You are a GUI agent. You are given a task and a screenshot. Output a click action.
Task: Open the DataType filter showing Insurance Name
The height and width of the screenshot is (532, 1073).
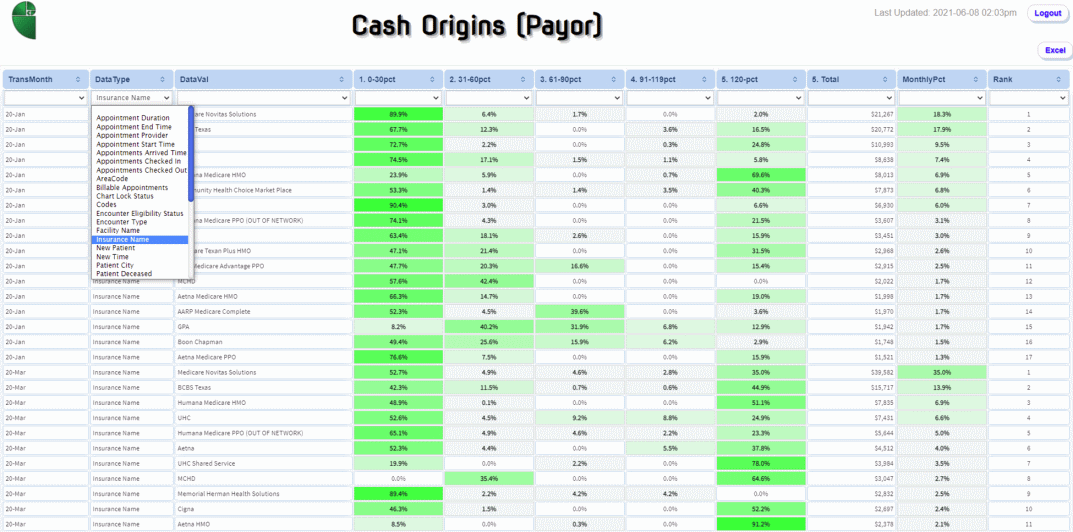coord(132,98)
